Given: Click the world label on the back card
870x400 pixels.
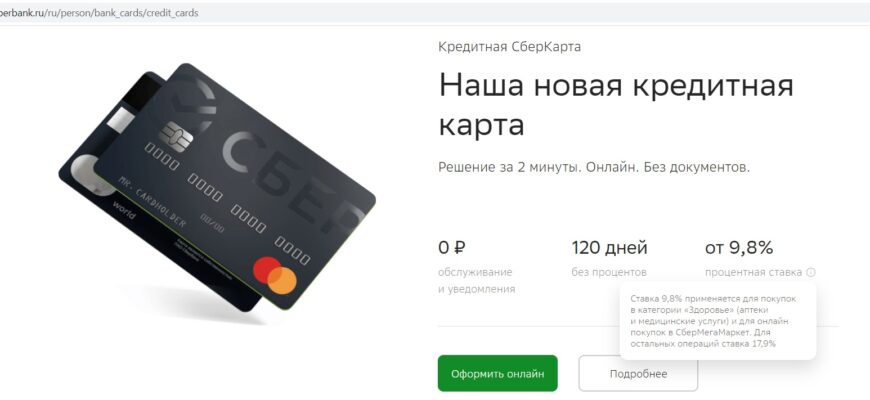Looking at the screenshot, I should pos(123,210).
